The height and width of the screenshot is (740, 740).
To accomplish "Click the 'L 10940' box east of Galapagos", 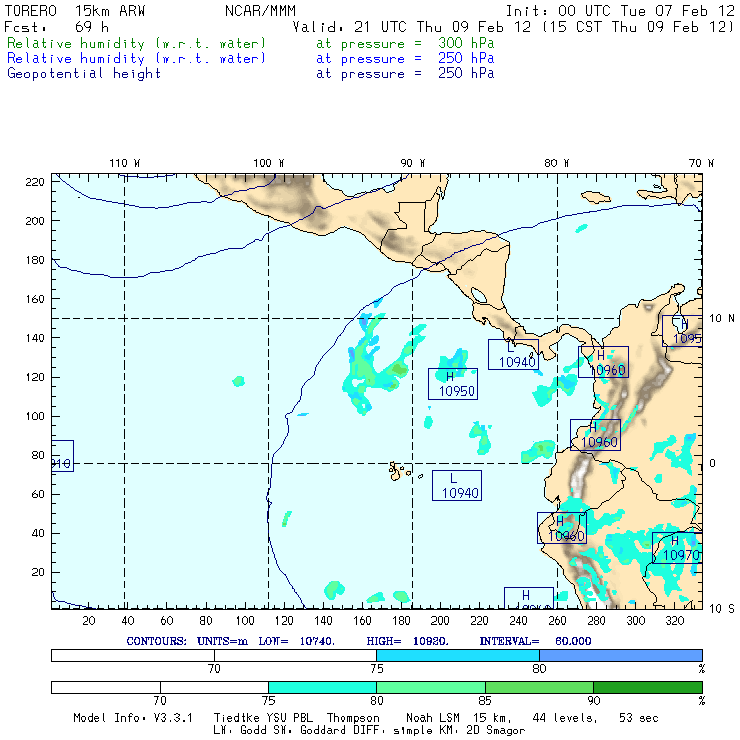I will coord(457,486).
